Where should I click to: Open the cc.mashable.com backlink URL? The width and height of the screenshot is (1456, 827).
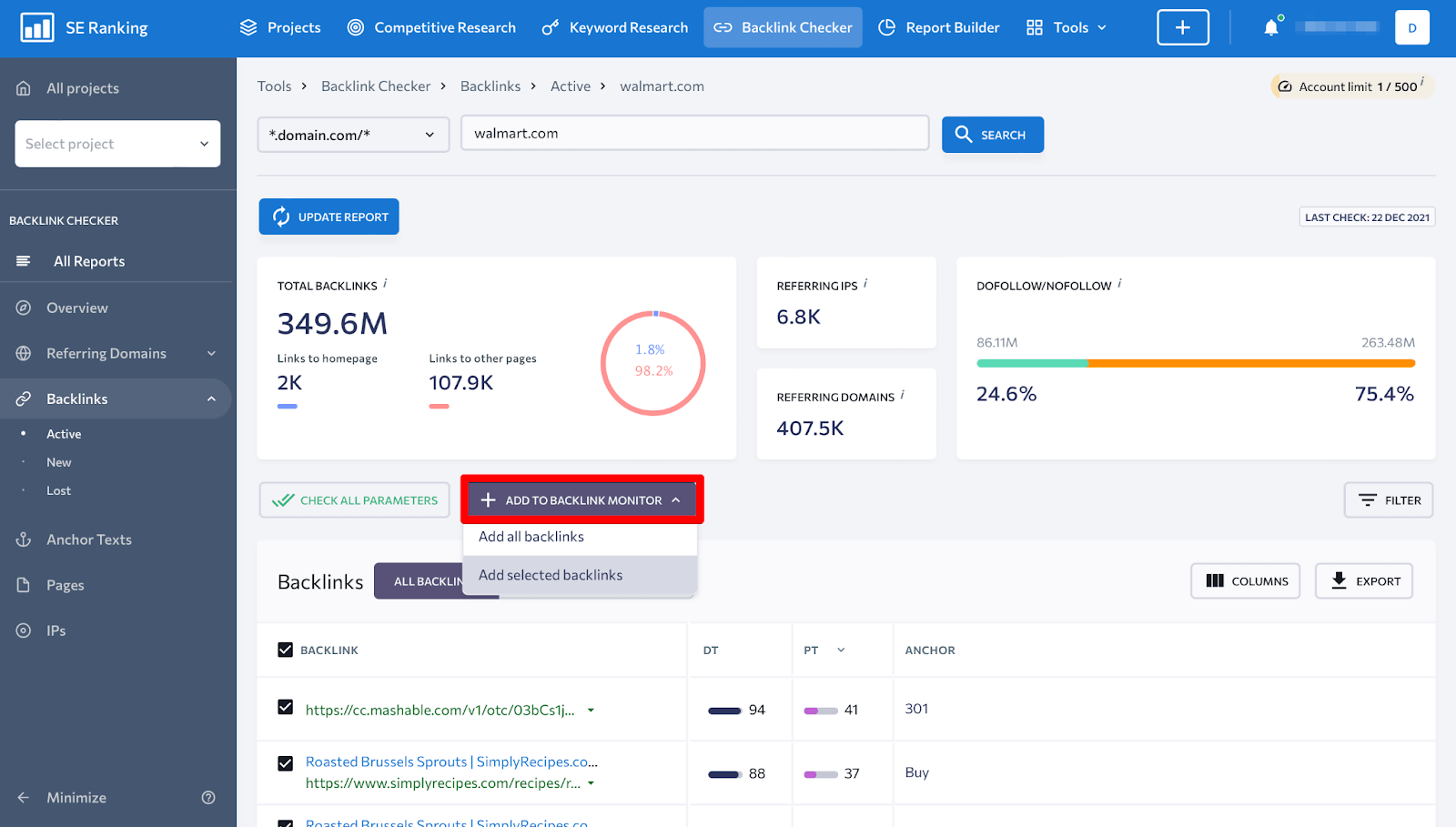440,710
